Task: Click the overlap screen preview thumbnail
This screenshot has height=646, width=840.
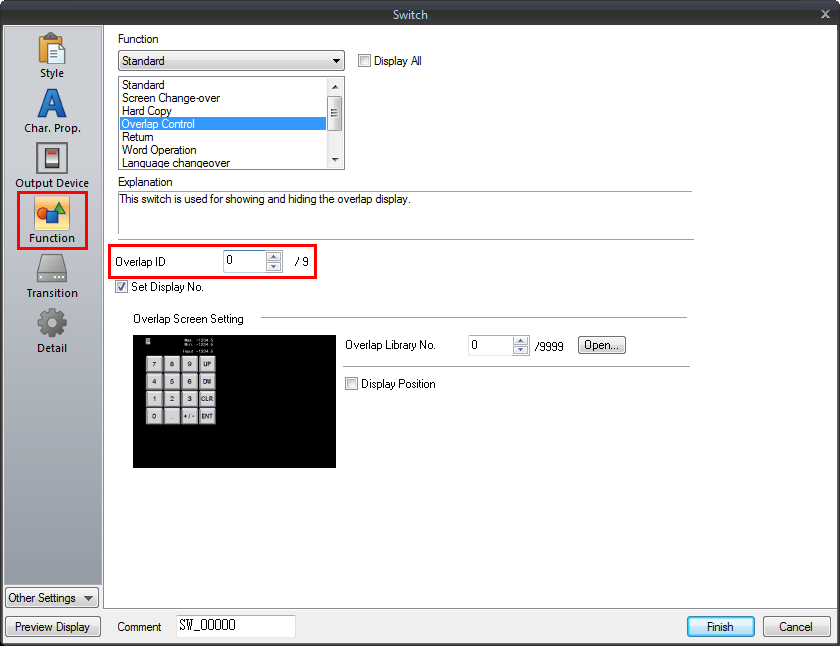Action: coord(234,401)
